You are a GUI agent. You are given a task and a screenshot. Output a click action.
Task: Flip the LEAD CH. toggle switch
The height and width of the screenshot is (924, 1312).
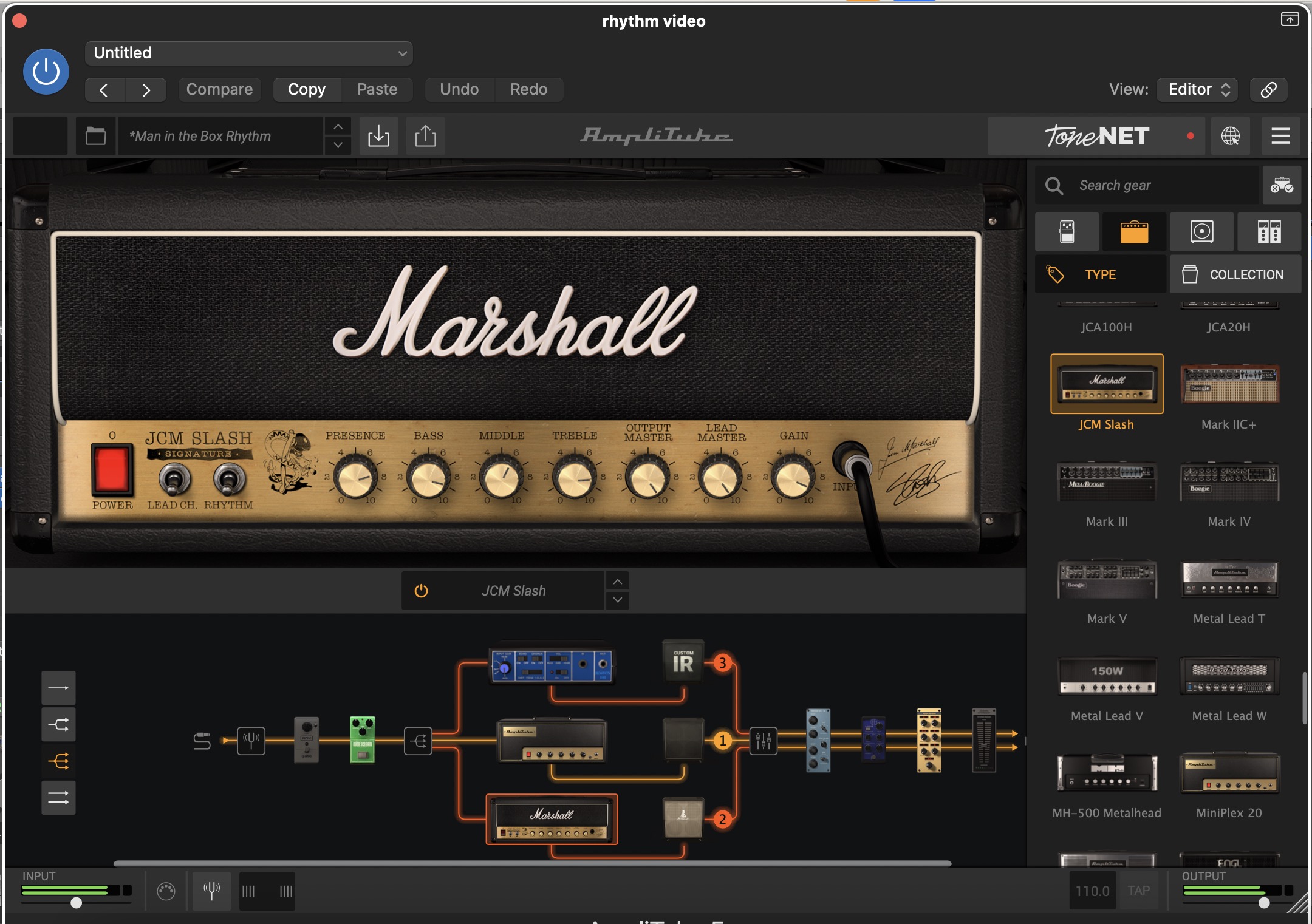[174, 480]
